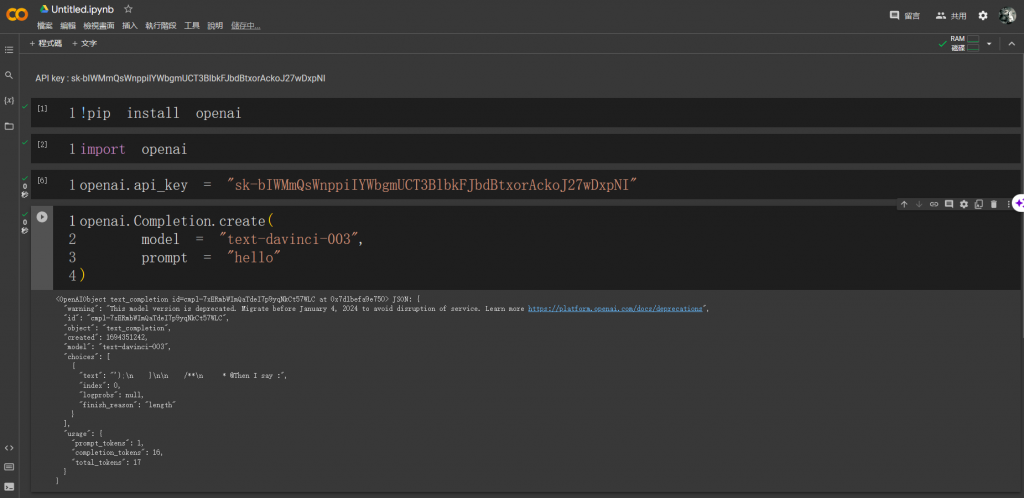Open the code snippets icon in sidebar
This screenshot has width=1024, height=498.
point(9,448)
